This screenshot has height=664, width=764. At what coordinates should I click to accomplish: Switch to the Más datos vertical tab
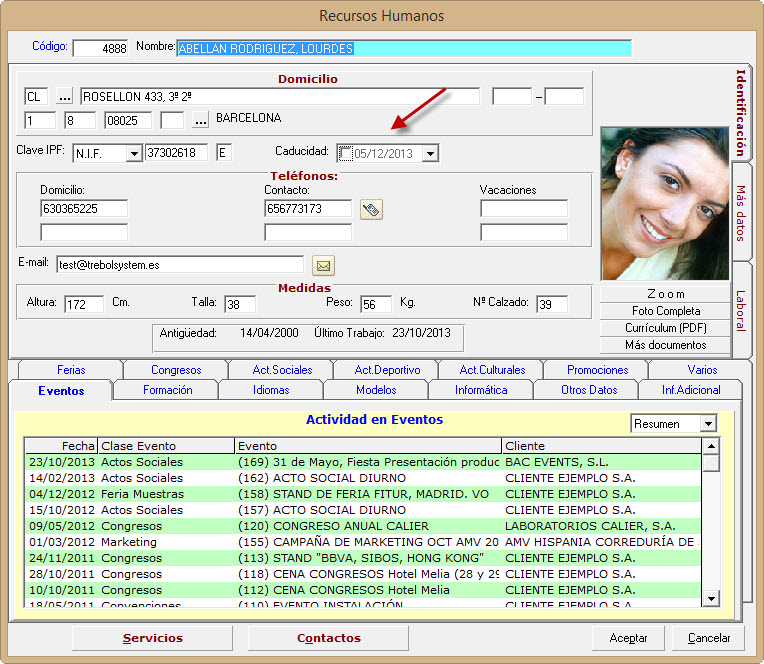tap(741, 212)
